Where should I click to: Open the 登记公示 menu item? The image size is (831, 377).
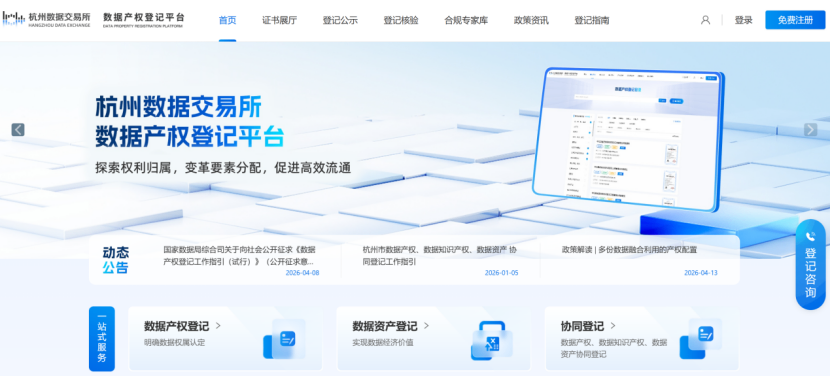click(340, 20)
